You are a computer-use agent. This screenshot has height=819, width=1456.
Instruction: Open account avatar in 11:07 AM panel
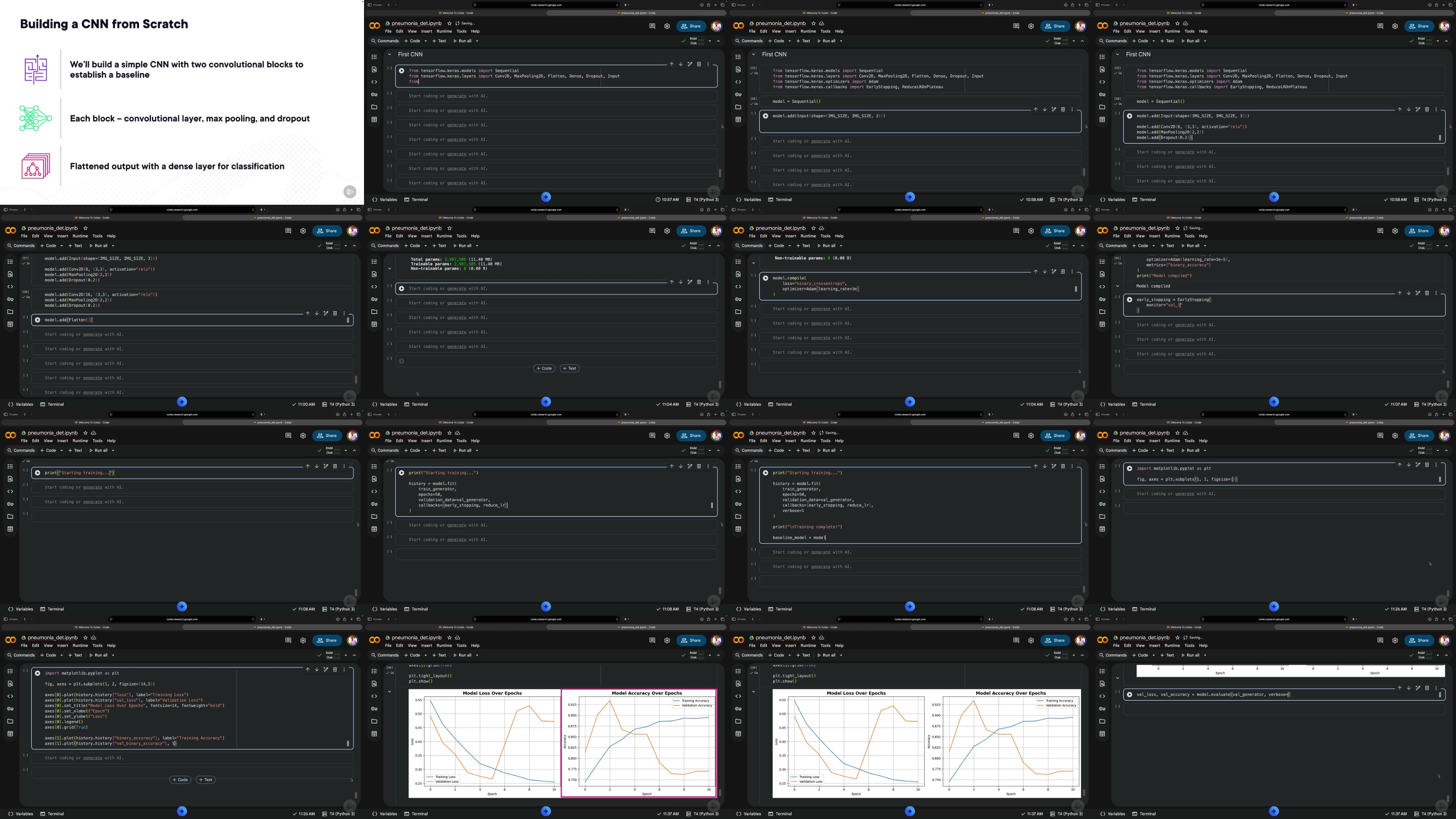click(1445, 231)
